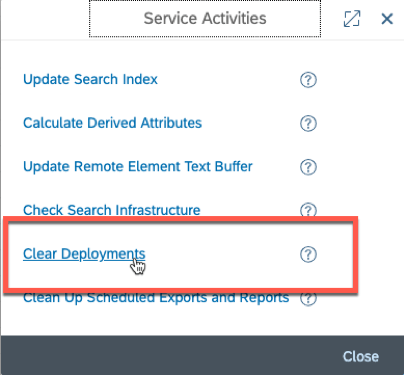View help for Check Search Infrastructure
Image resolution: width=404 pixels, height=375 pixels.
click(308, 210)
